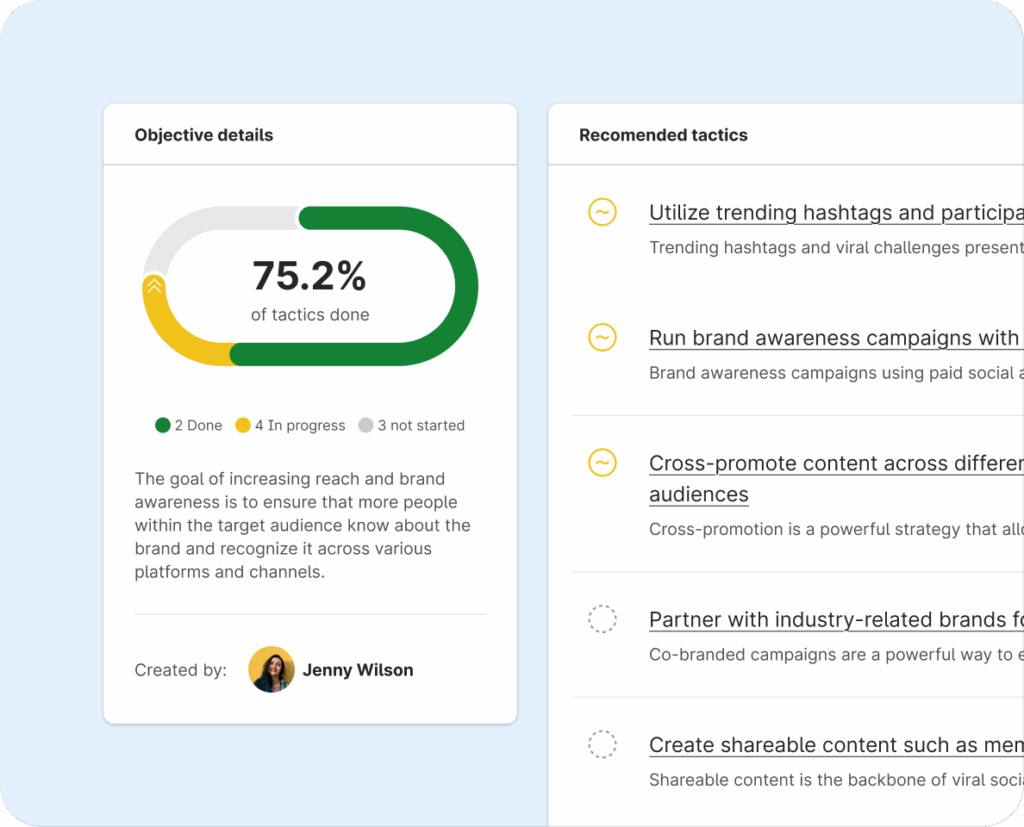Screen dimensions: 1024x827
Task: Click the 75.2% tactics done figure
Action: coord(309,276)
